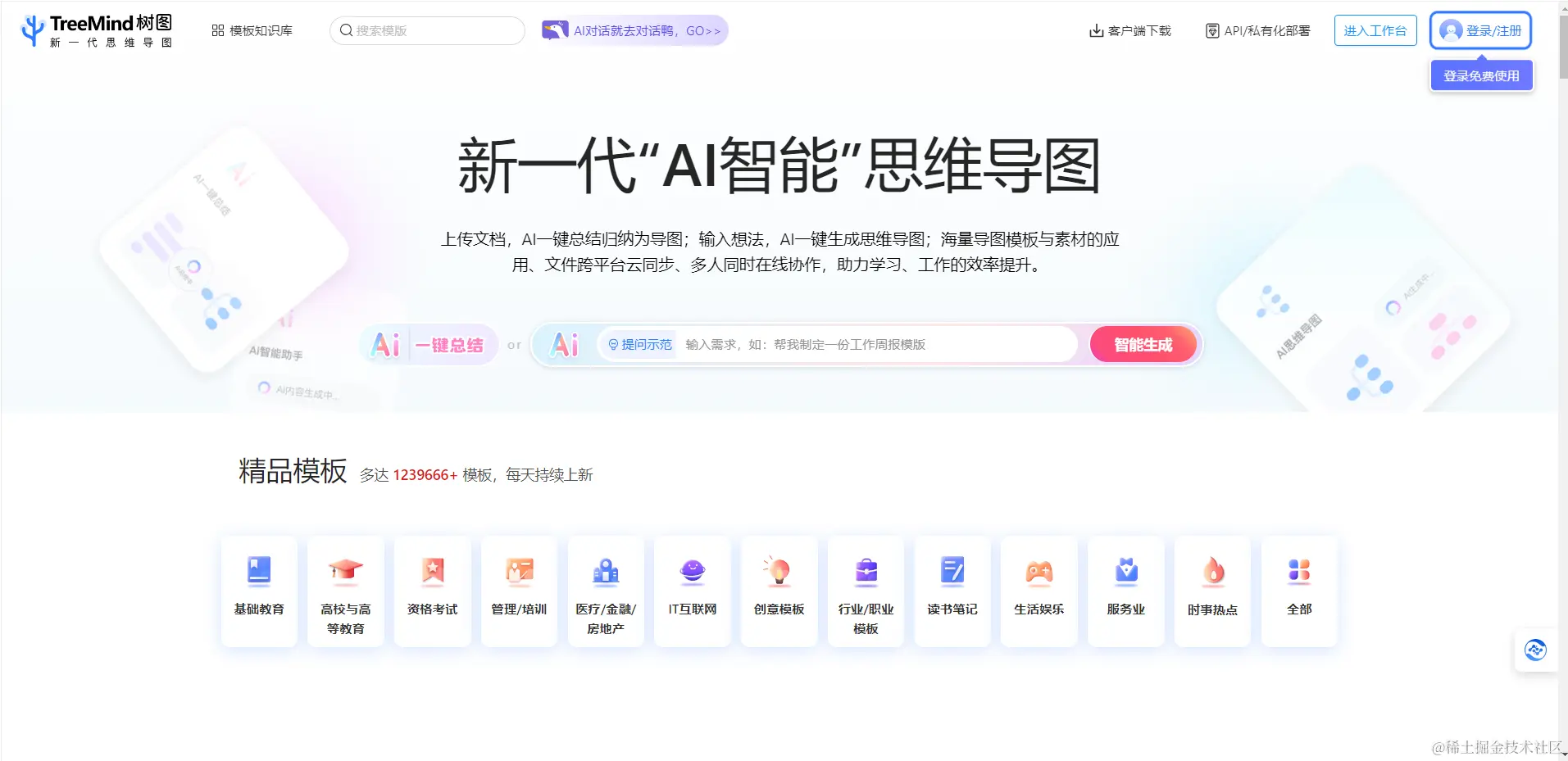Open 客户端下载 link

pos(1130,31)
